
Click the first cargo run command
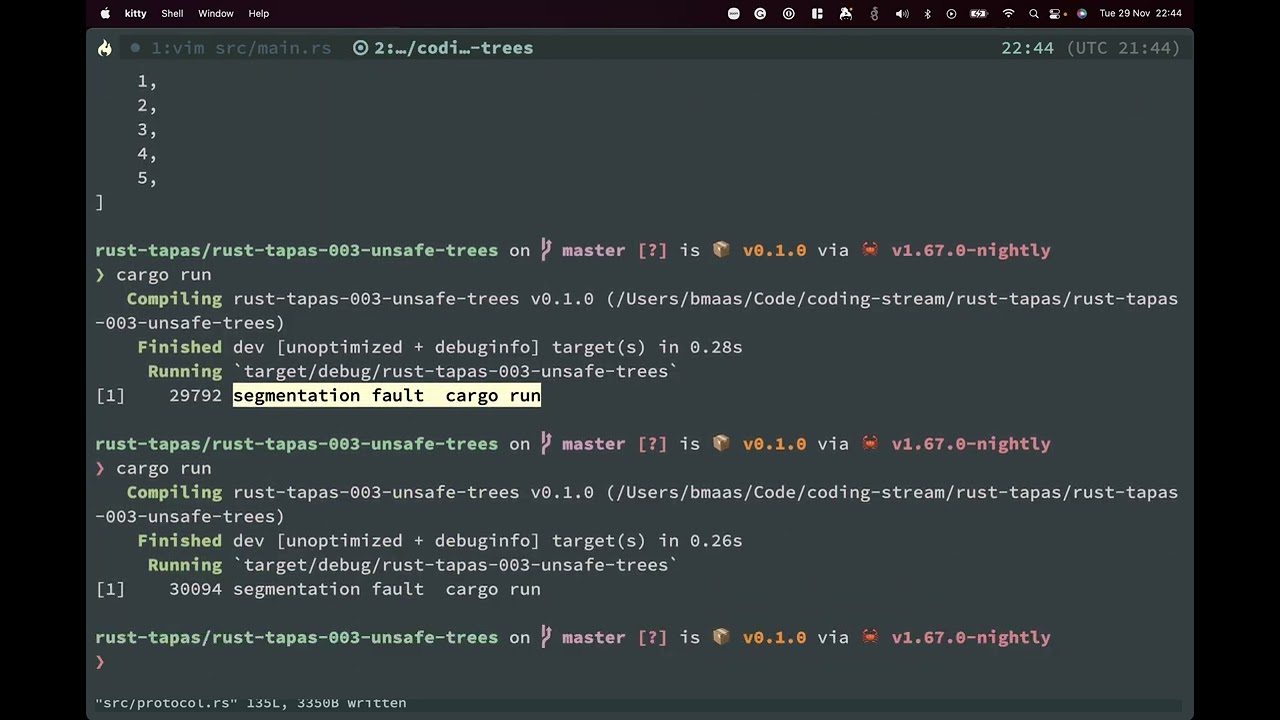pyautogui.click(x=163, y=275)
